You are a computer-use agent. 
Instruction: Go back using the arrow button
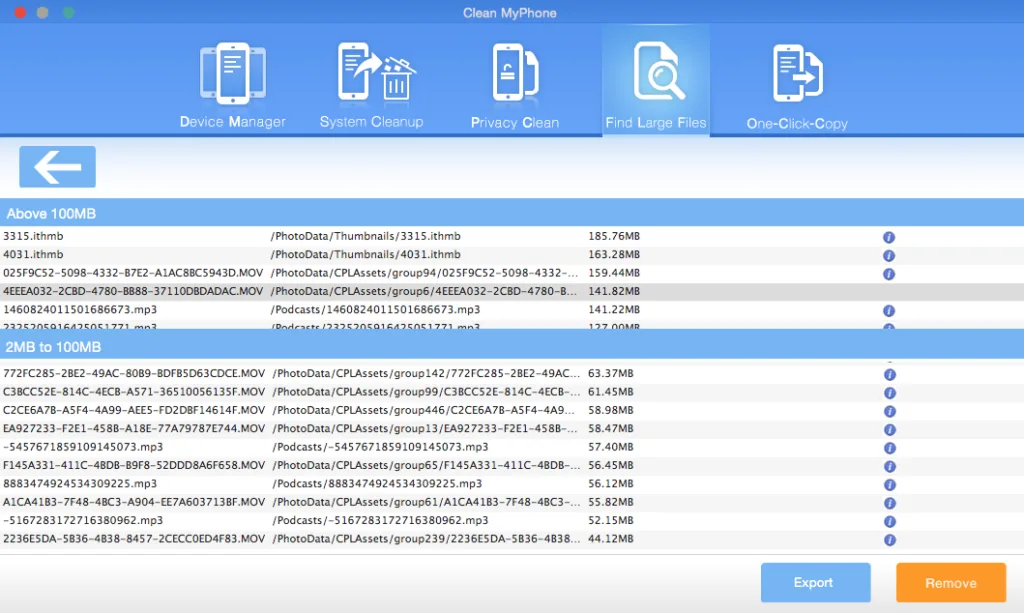pyautogui.click(x=57, y=167)
